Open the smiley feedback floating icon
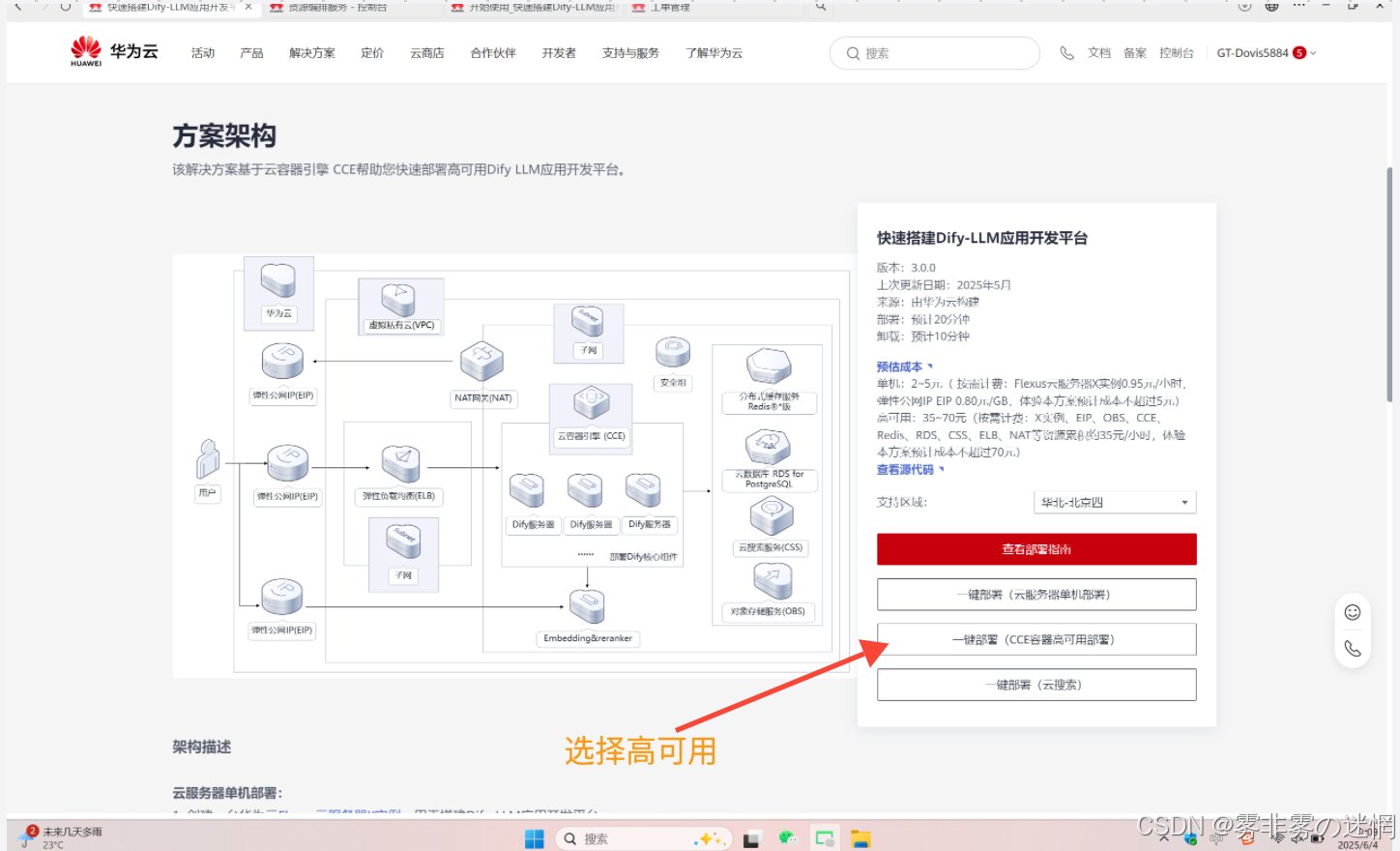The width and height of the screenshot is (1400, 851). [x=1353, y=612]
